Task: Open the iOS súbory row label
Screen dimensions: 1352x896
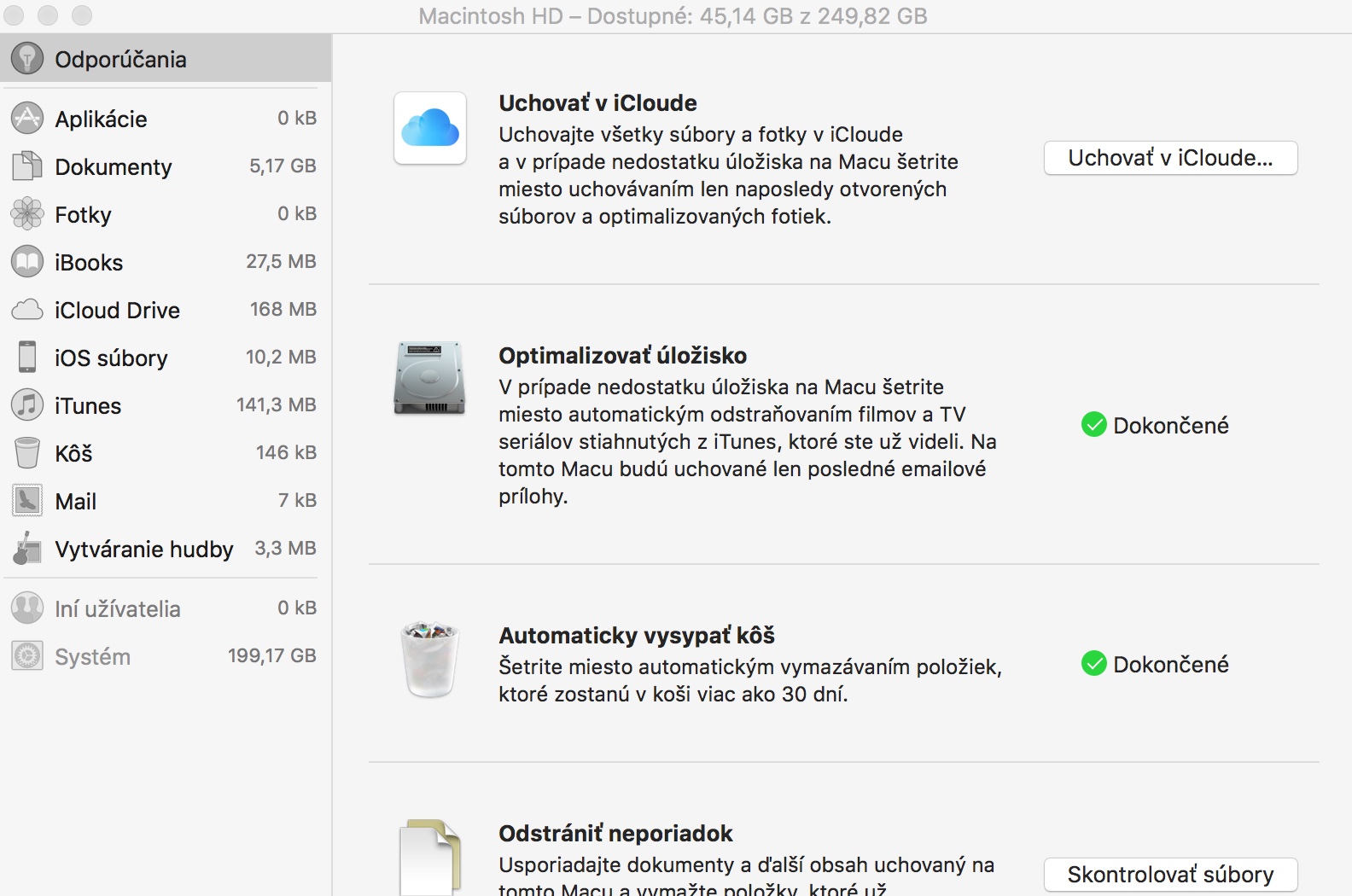Action: point(111,358)
